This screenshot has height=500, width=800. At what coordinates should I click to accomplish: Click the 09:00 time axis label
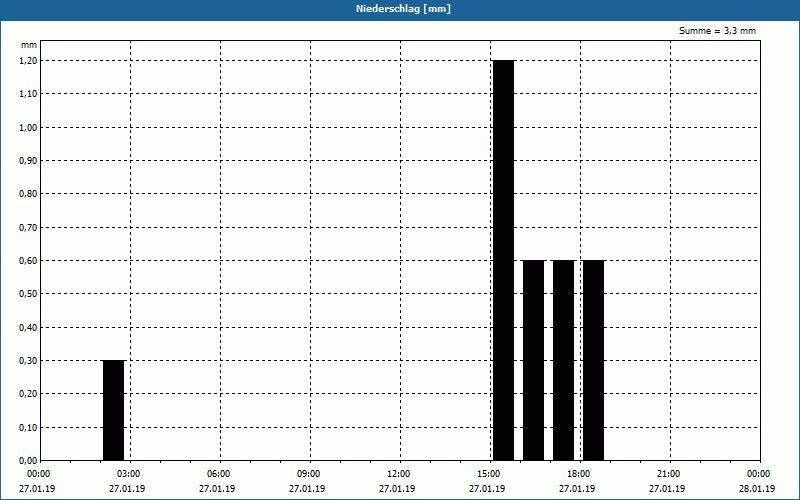tap(309, 474)
